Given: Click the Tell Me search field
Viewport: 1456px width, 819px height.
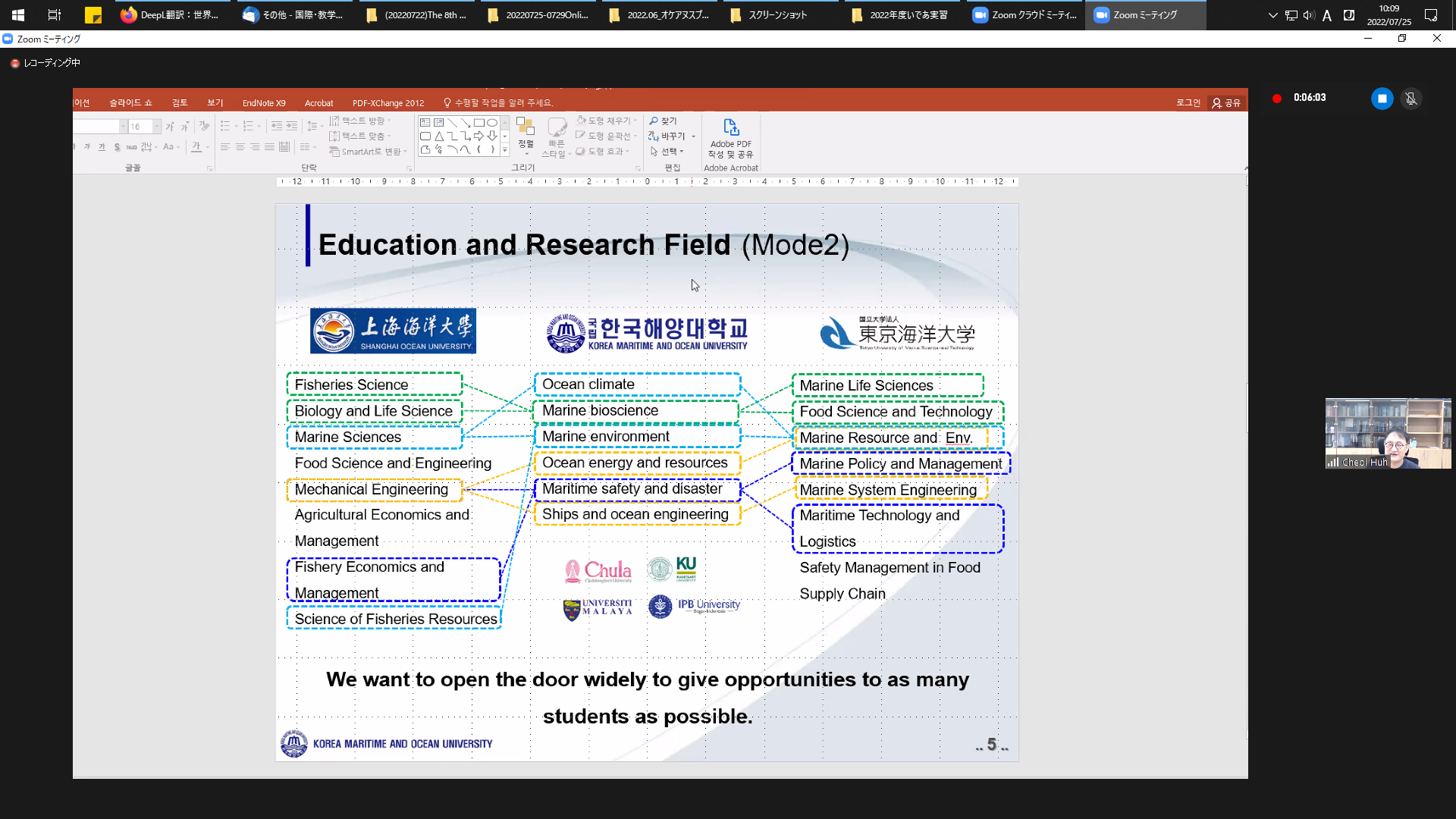Looking at the screenshot, I should click(x=499, y=103).
